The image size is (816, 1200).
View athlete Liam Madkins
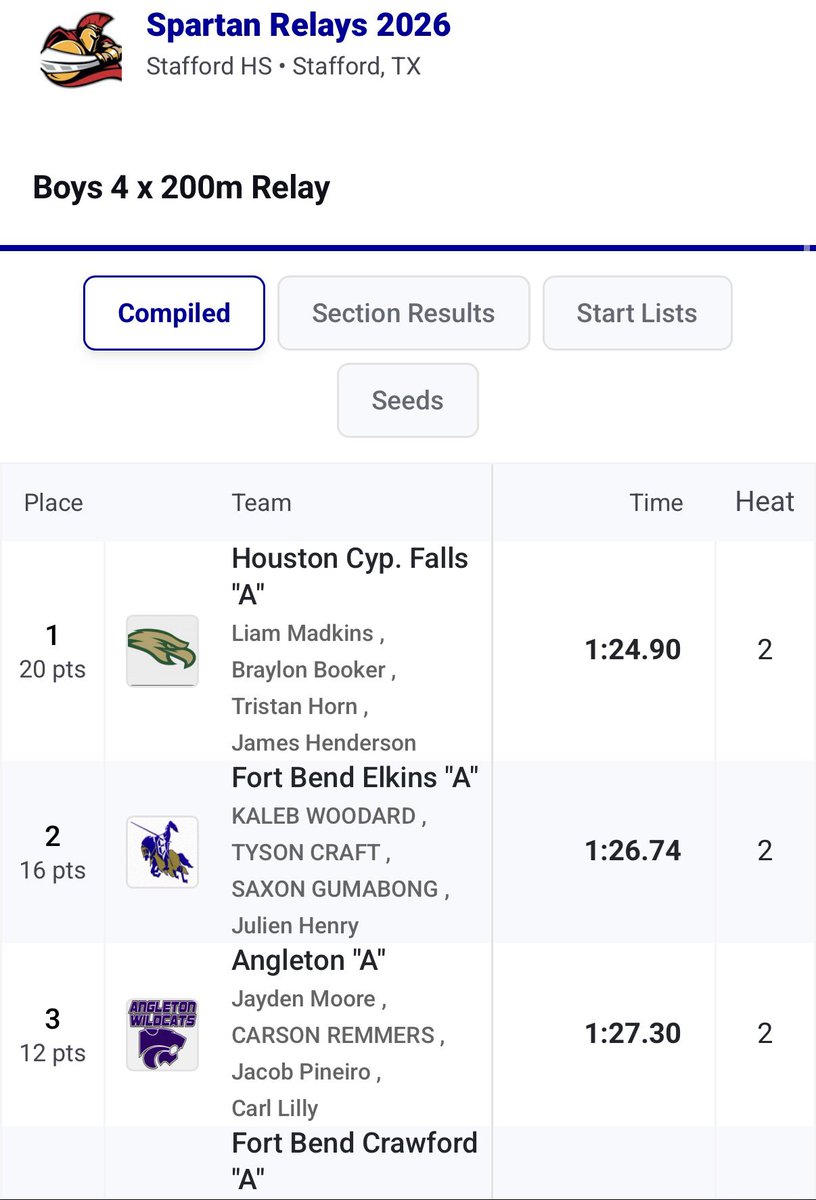point(302,634)
